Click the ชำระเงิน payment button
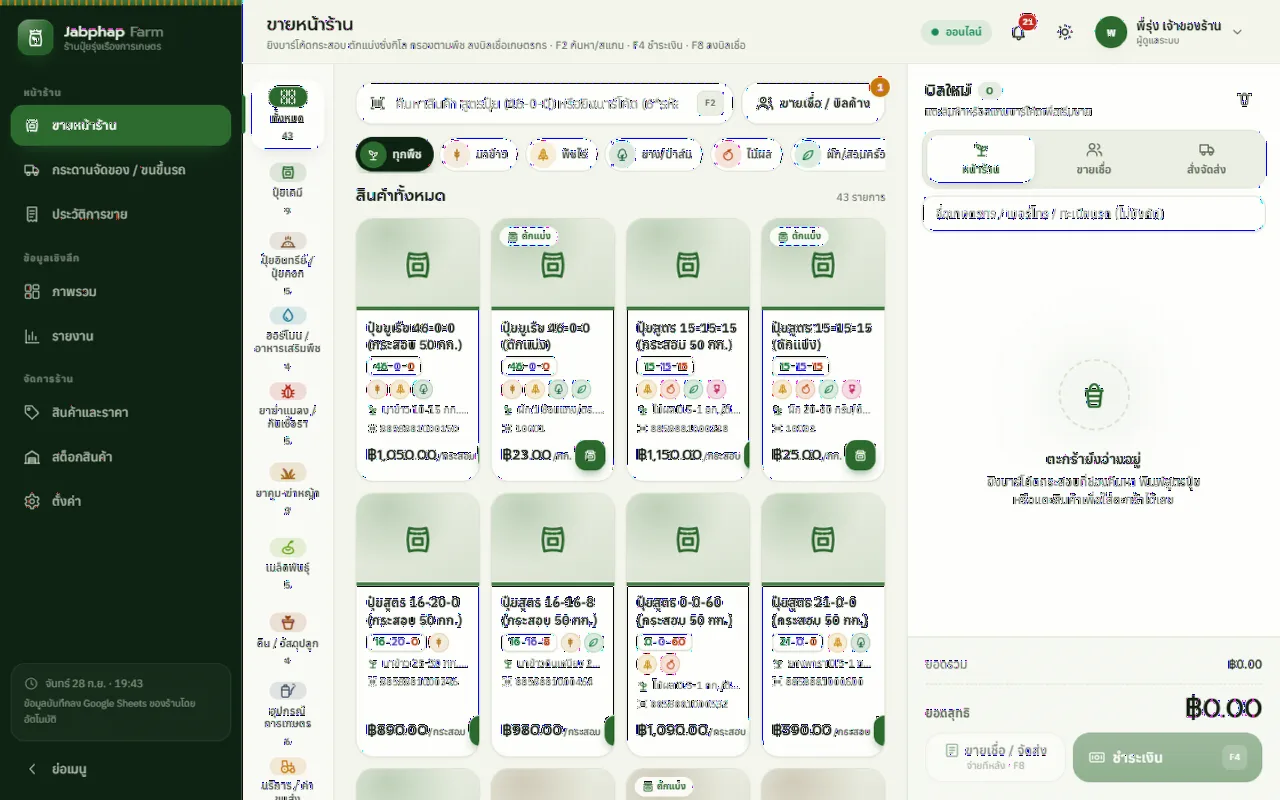The height and width of the screenshot is (800, 1280). (x=1167, y=758)
